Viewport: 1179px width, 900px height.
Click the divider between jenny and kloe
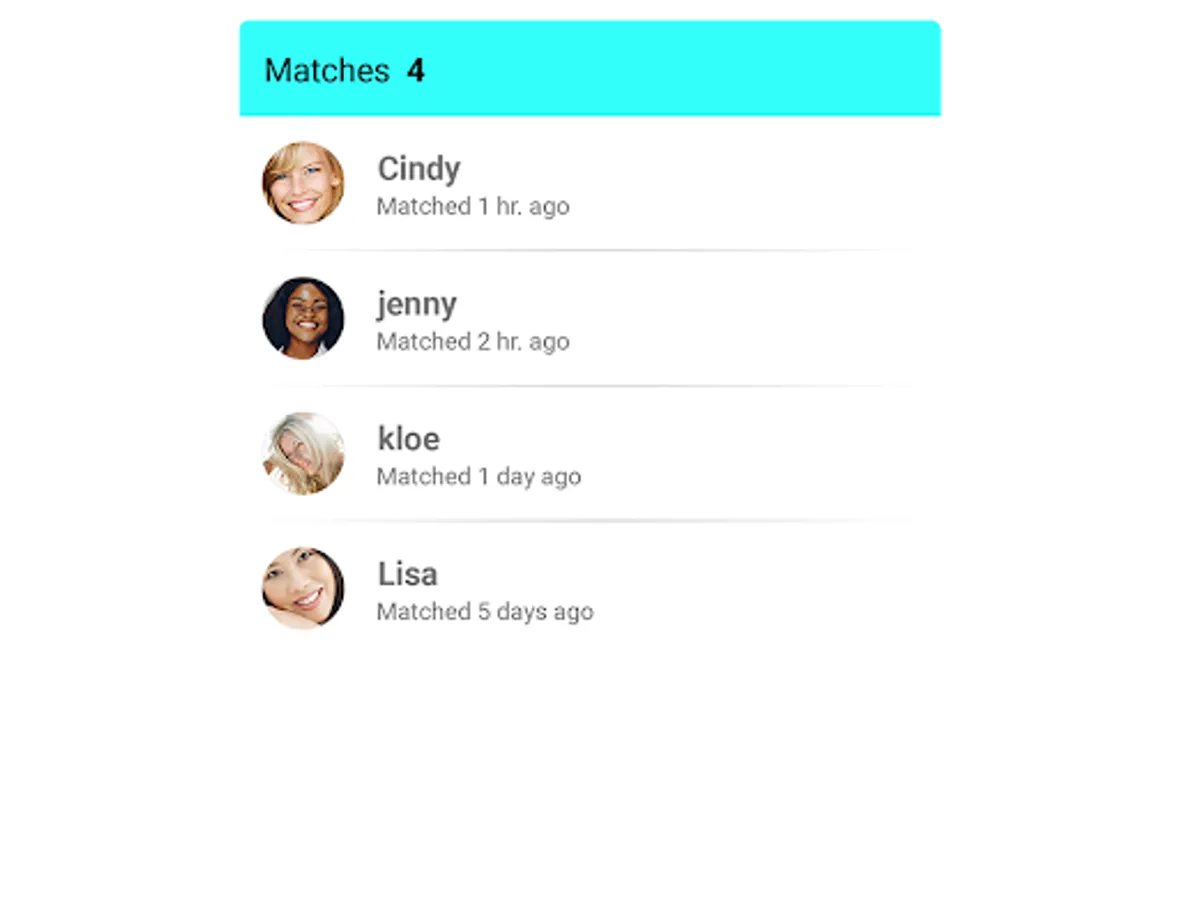click(x=590, y=386)
